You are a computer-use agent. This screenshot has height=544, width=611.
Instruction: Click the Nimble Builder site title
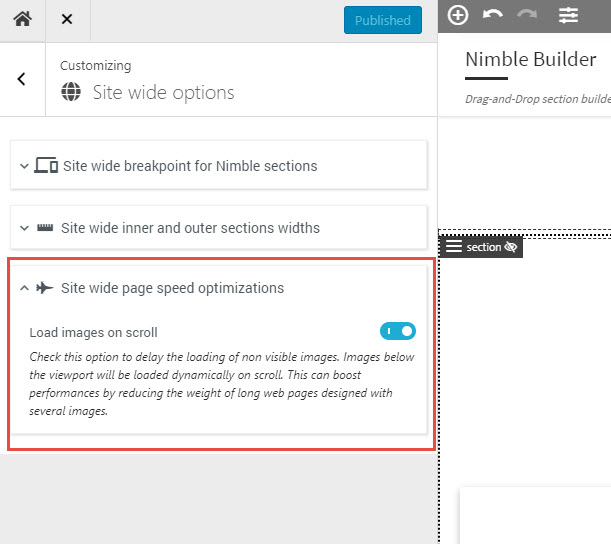pyautogui.click(x=531, y=59)
